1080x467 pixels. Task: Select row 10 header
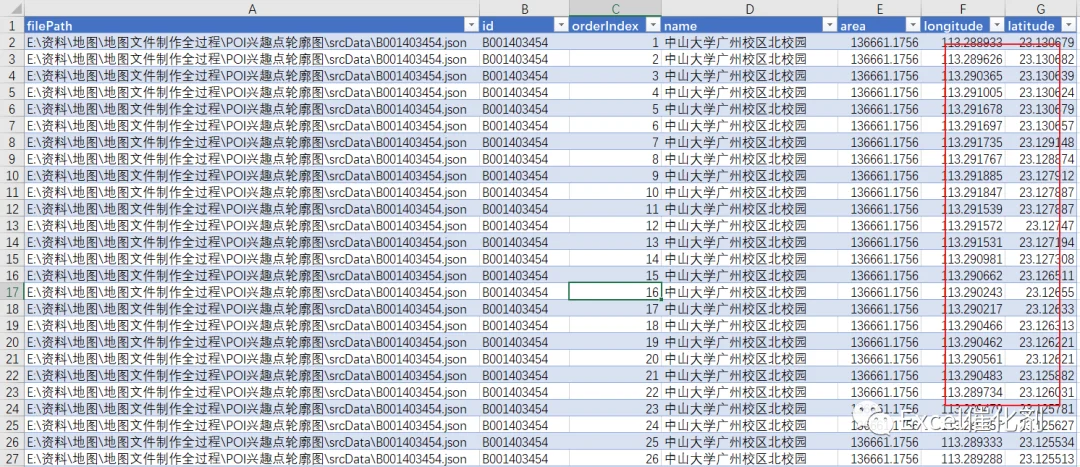(12, 176)
